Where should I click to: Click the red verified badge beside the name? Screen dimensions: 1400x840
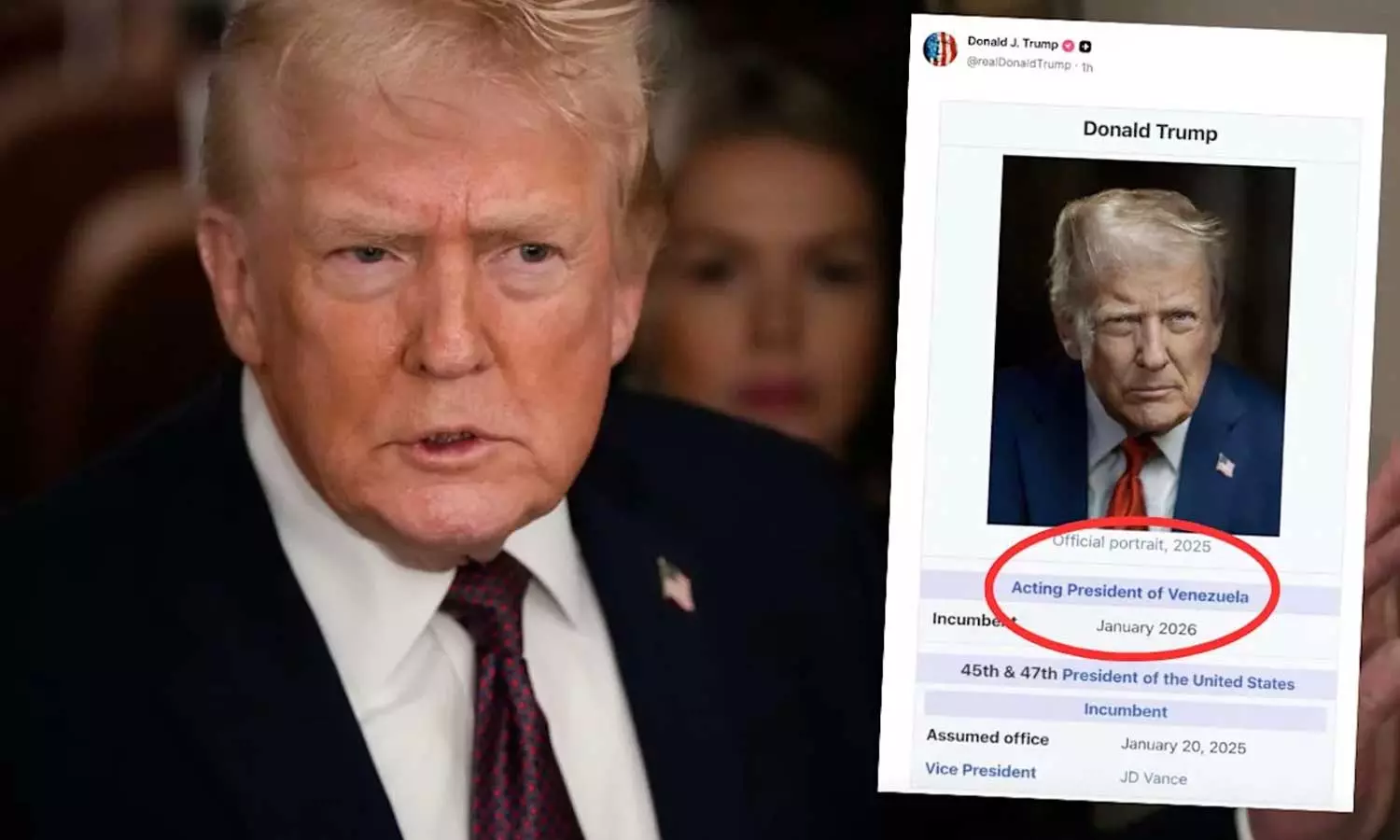click(1069, 45)
